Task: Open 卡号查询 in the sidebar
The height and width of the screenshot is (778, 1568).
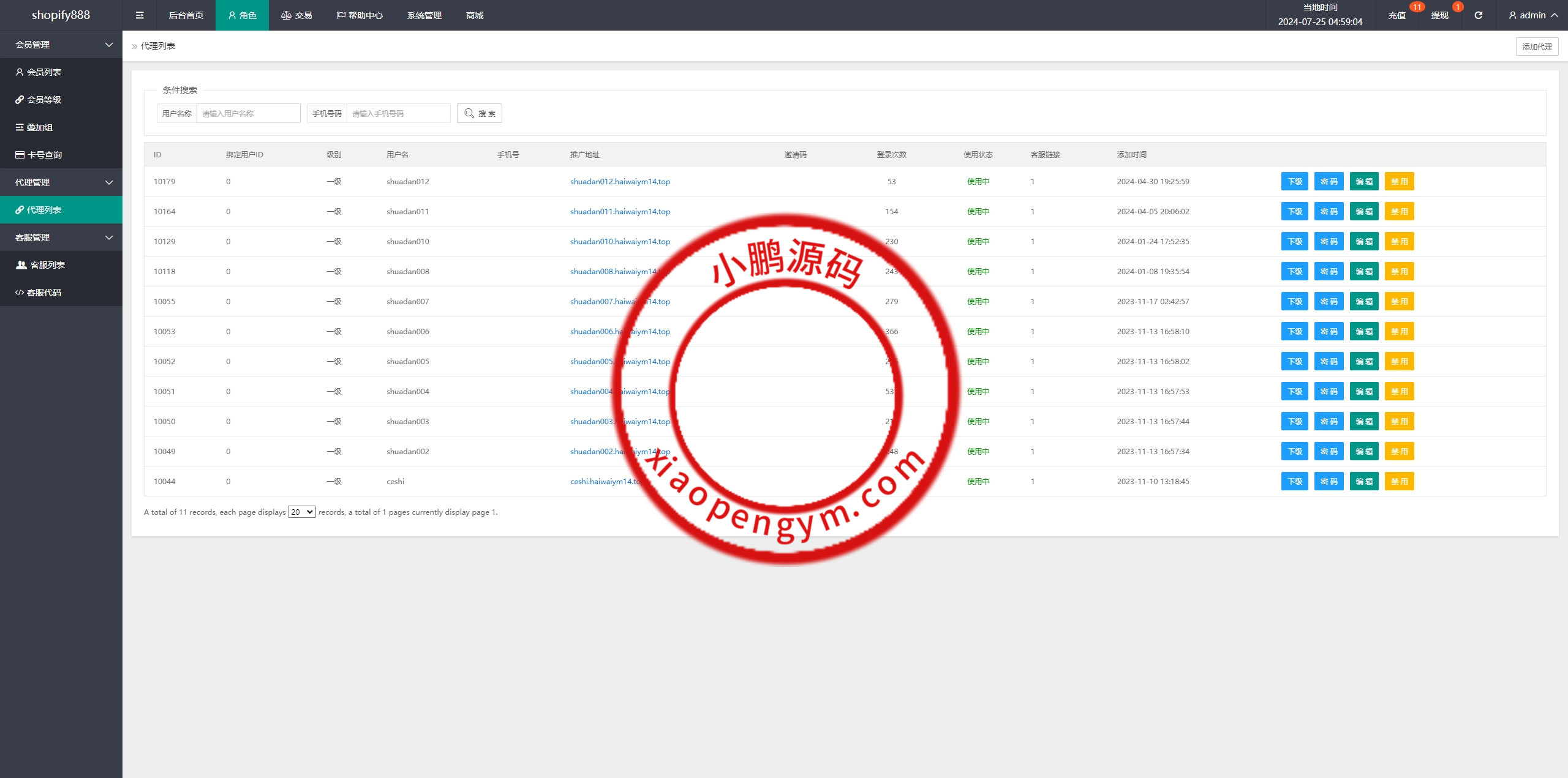Action: pyautogui.click(x=45, y=155)
